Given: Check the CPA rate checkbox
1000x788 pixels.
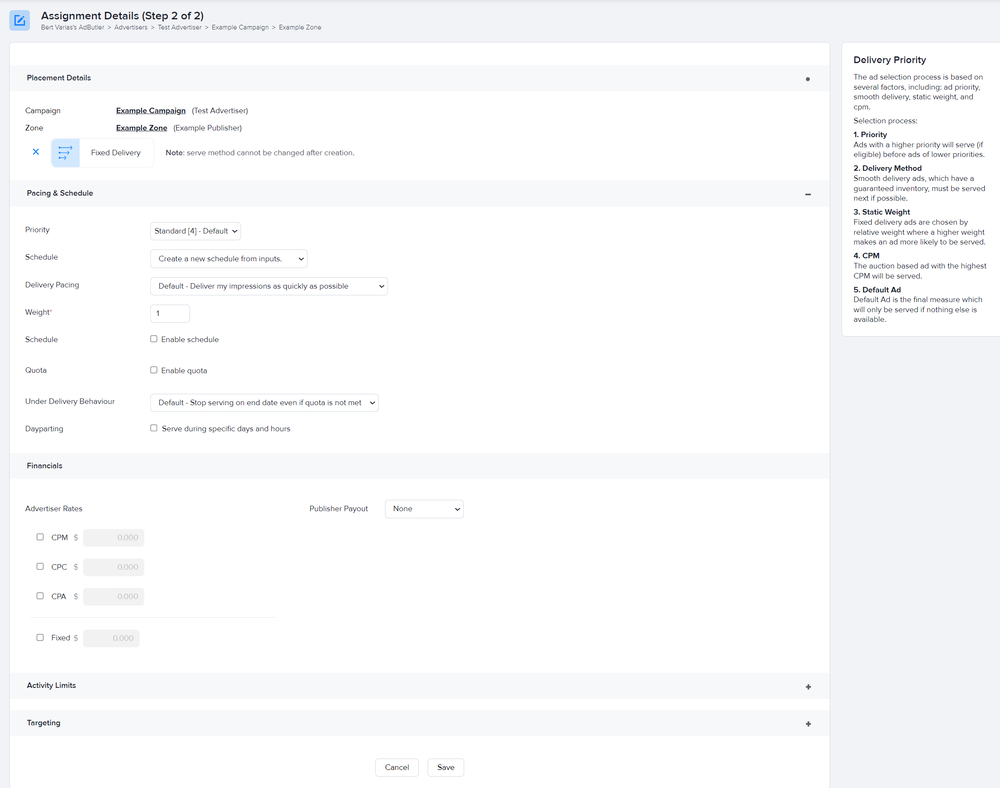Looking at the screenshot, I should (40, 595).
